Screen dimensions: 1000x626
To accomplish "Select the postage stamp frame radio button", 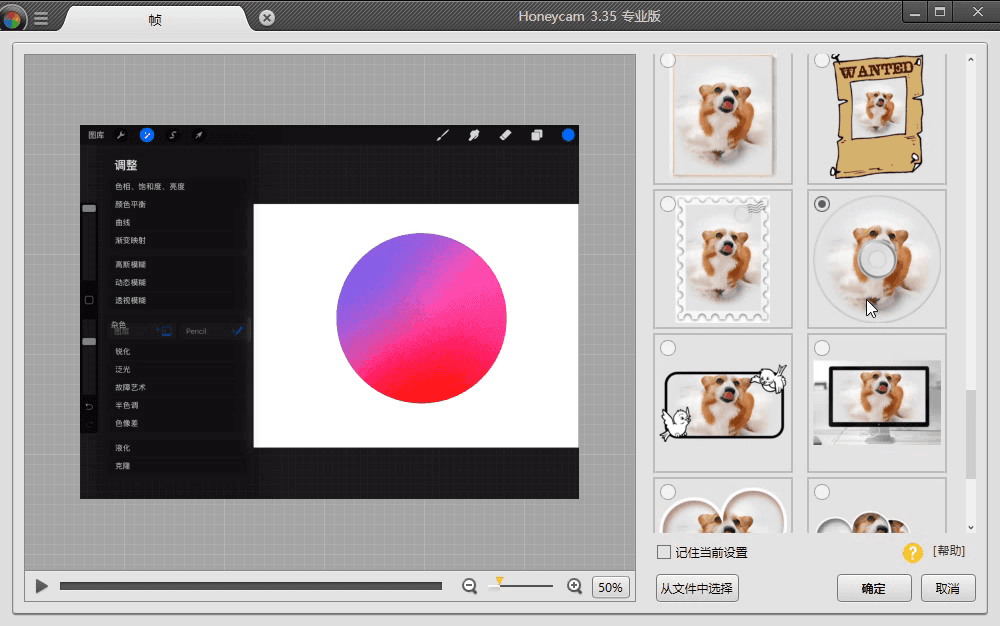I will tap(668, 204).
